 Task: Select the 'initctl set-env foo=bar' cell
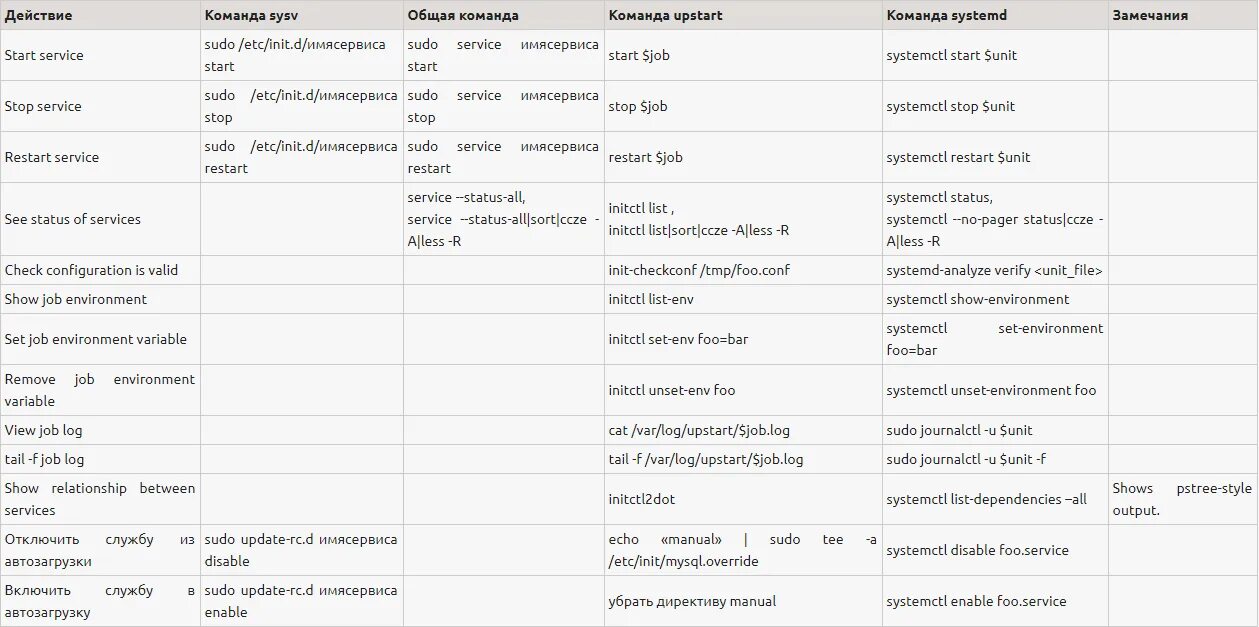678,339
